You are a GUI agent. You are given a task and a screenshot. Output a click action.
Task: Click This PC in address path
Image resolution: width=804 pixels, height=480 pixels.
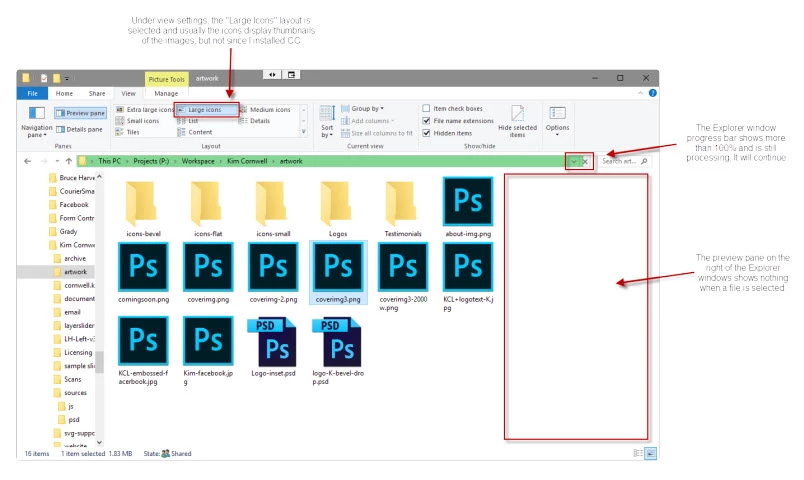(x=109, y=161)
